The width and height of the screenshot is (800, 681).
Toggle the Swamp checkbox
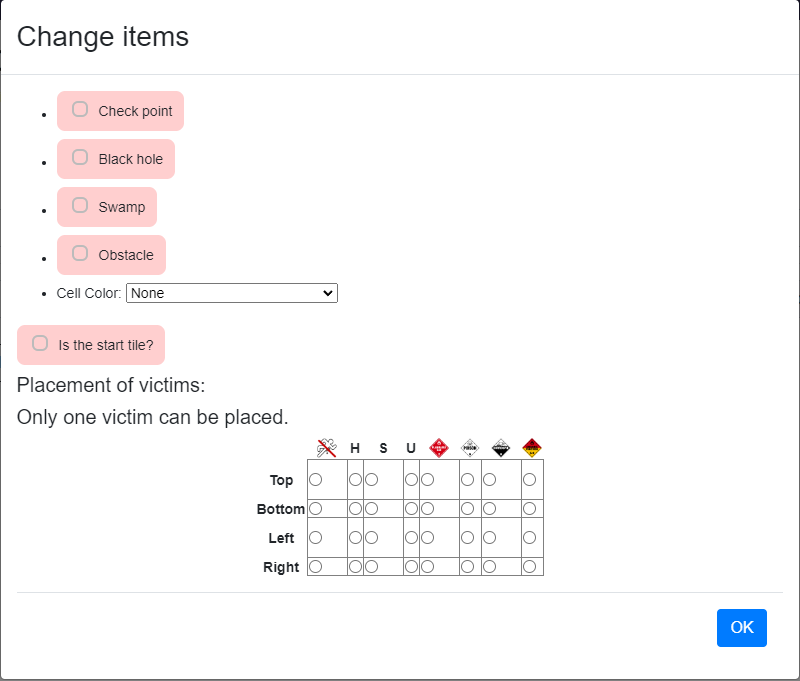click(80, 205)
